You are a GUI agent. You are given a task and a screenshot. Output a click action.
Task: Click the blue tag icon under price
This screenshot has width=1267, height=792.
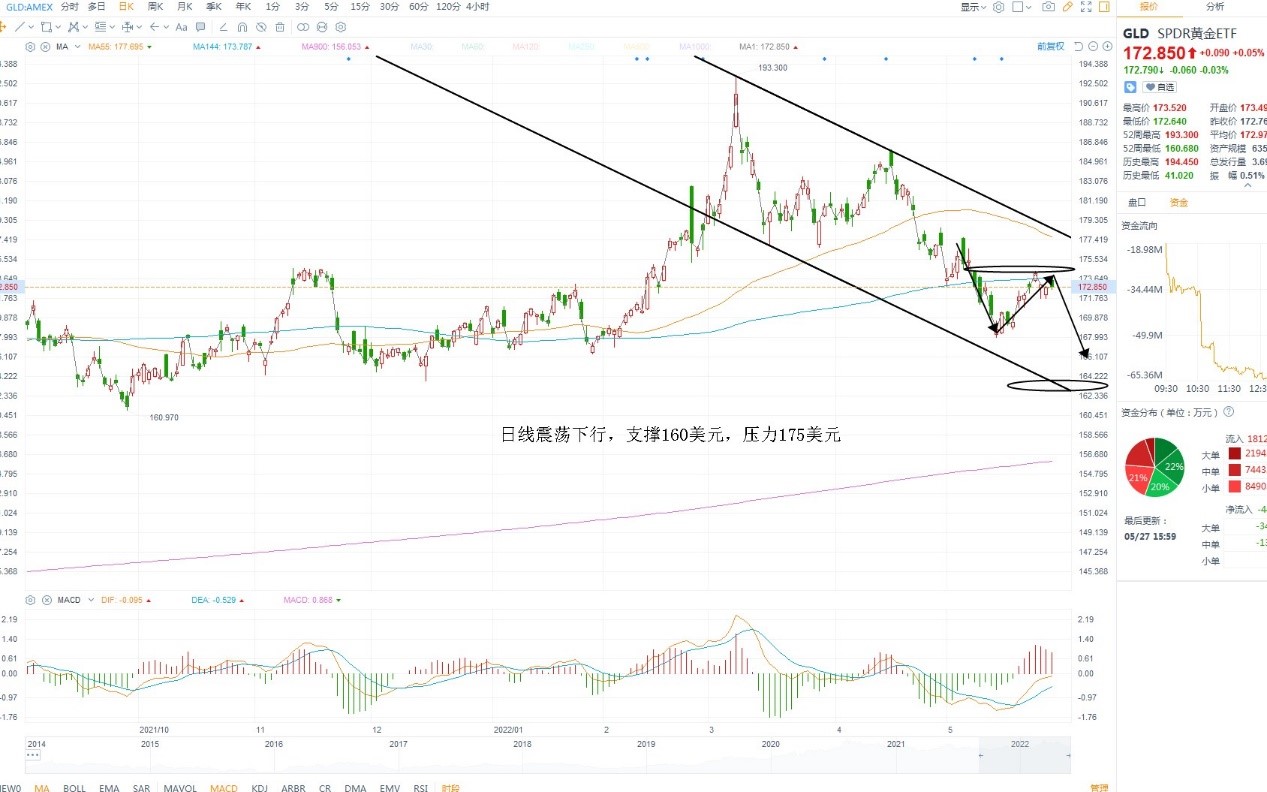[x=1130, y=87]
